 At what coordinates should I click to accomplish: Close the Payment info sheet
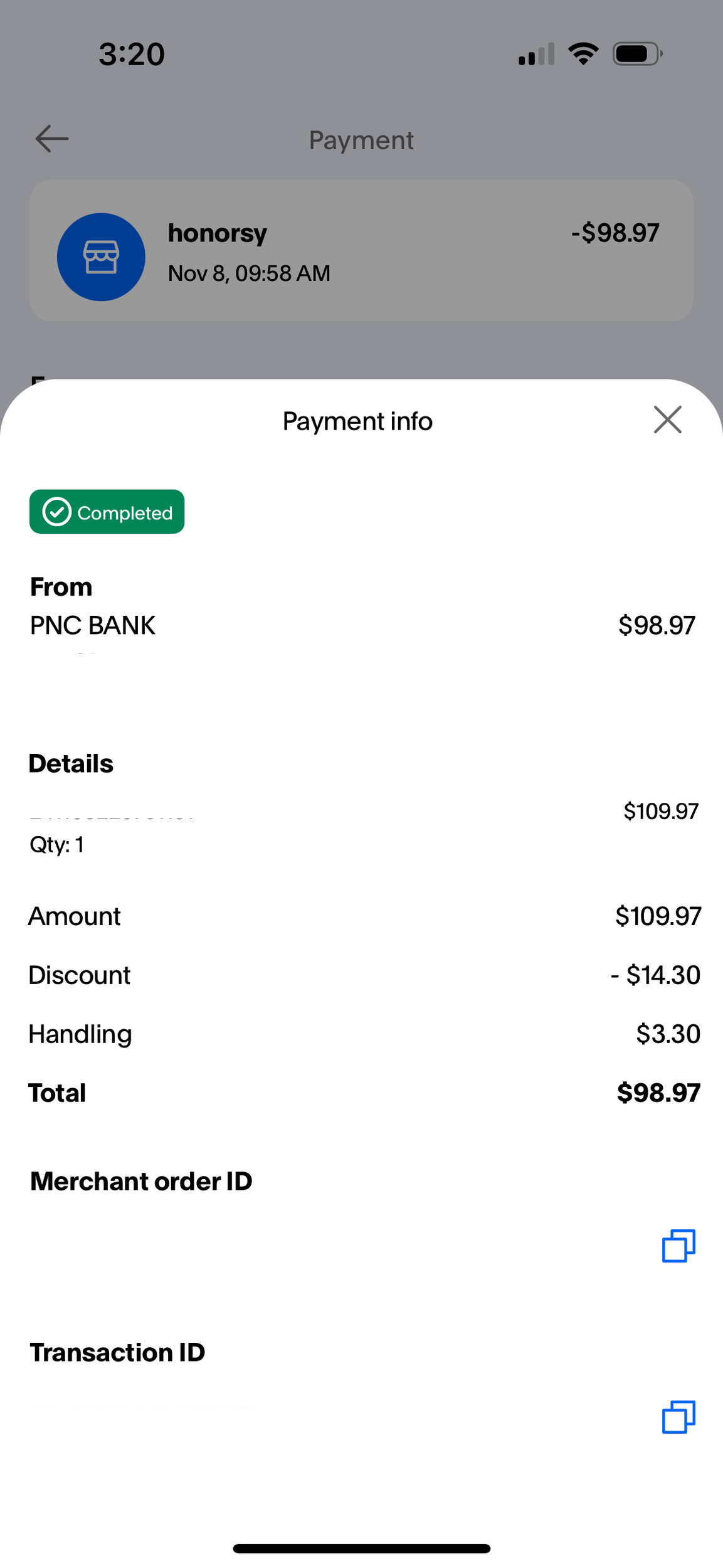667,420
